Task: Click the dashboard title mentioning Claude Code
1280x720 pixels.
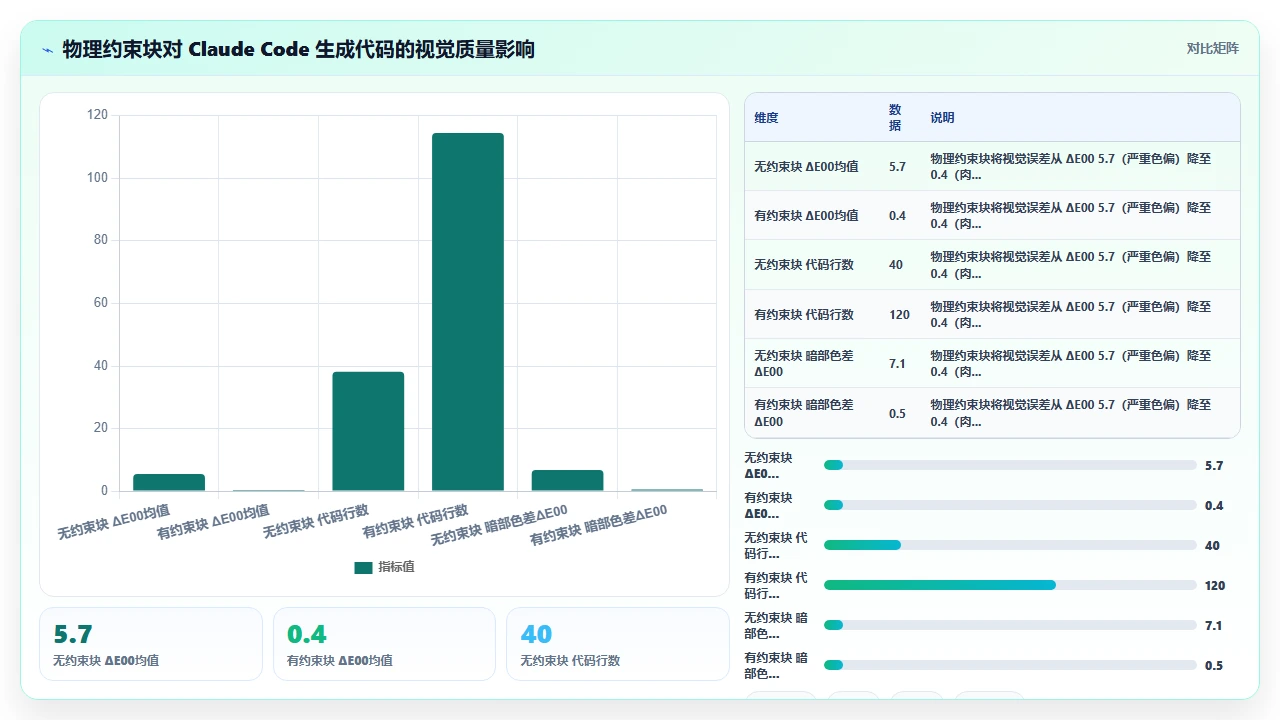Action: (x=298, y=49)
